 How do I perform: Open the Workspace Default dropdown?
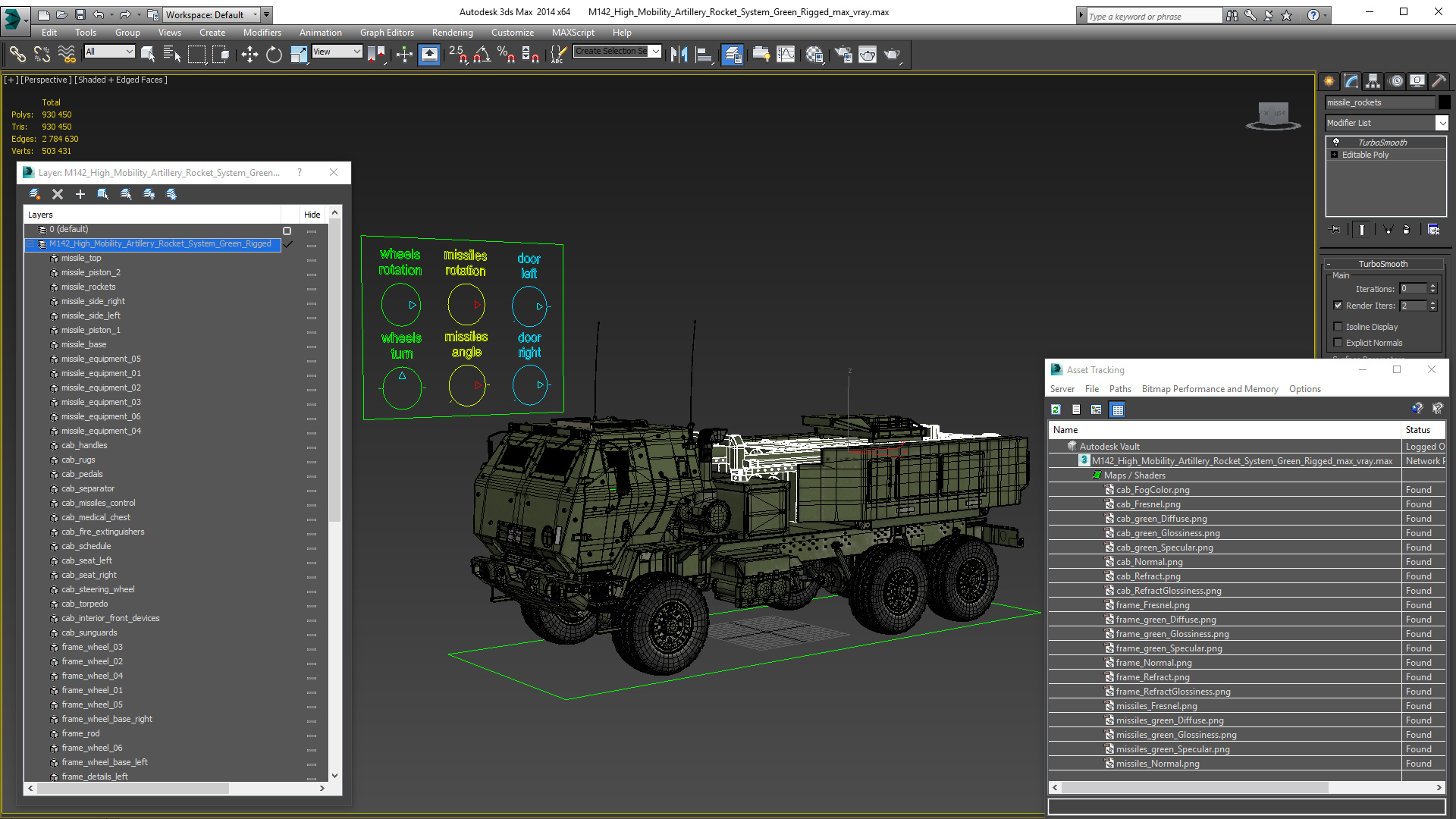tap(212, 14)
